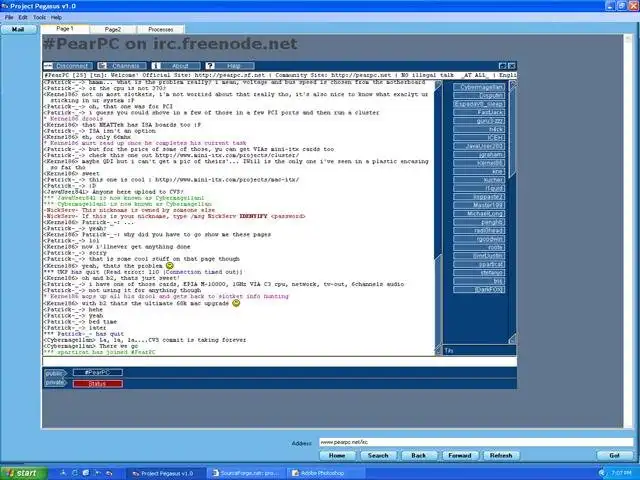
Task: Click chat log scrollbar down arrow
Action: (438, 350)
